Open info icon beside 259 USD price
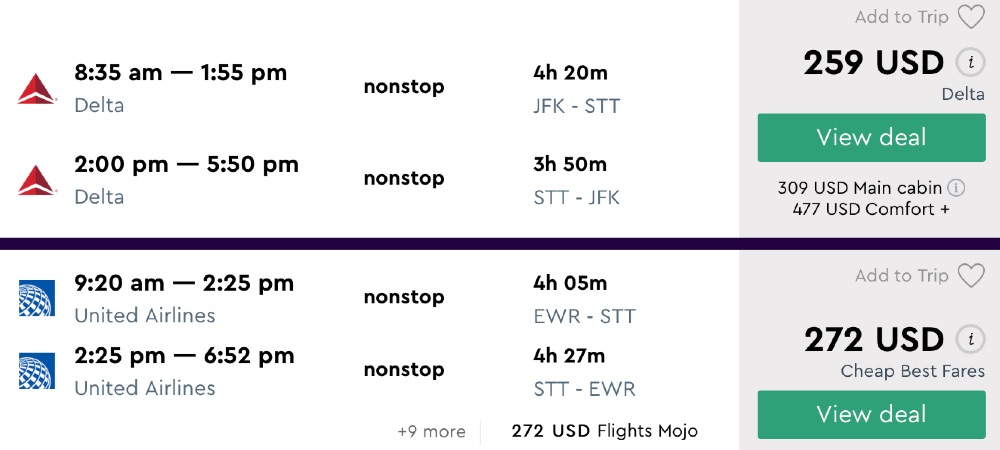 click(969, 62)
